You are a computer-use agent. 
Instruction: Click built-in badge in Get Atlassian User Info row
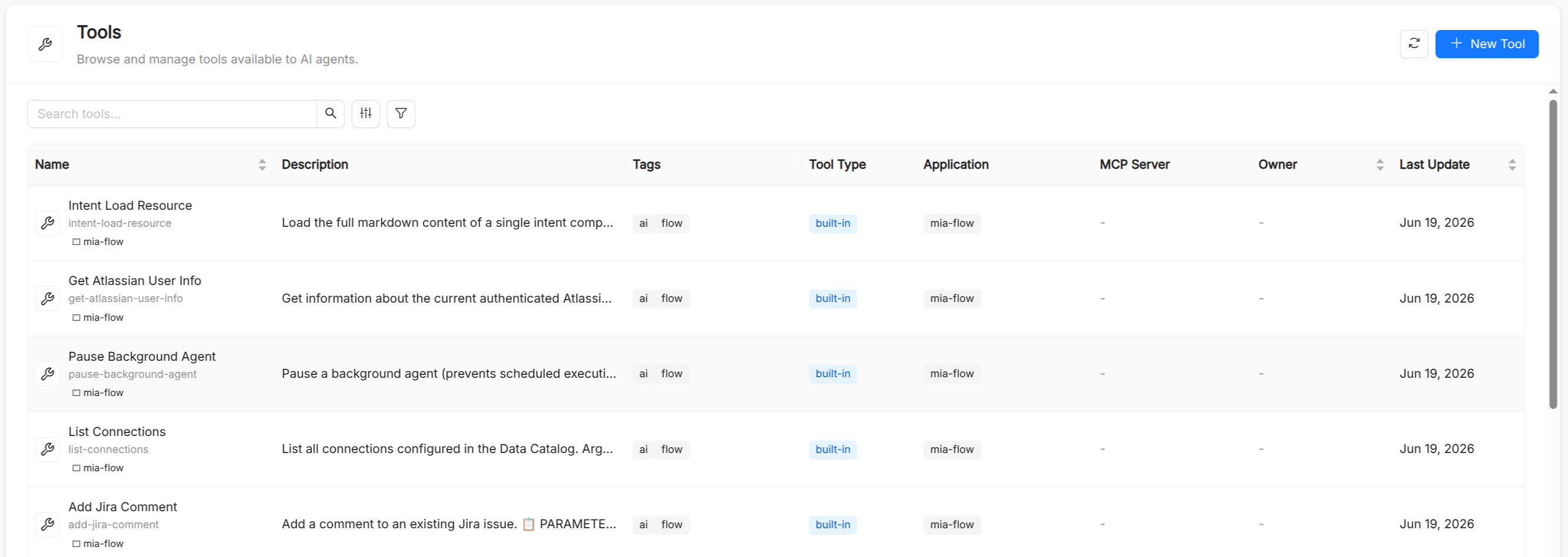[833, 299]
